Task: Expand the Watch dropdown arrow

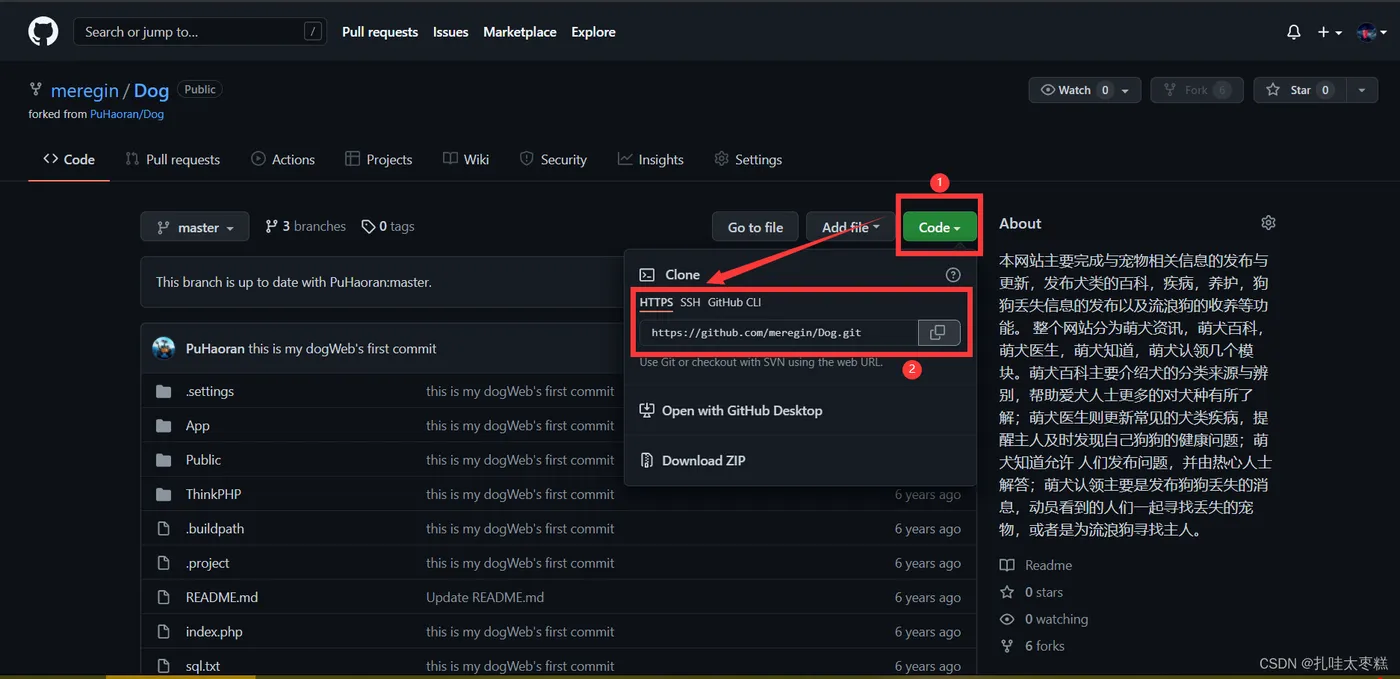Action: point(1127,90)
